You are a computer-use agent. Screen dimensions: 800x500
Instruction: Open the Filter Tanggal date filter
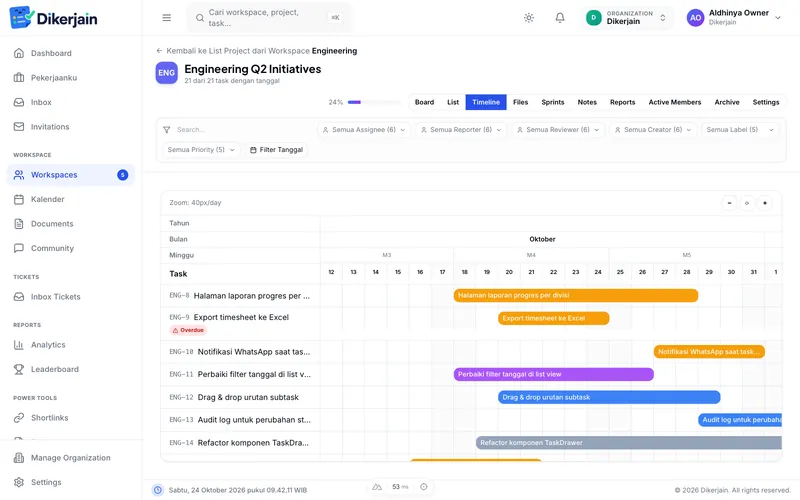276,149
